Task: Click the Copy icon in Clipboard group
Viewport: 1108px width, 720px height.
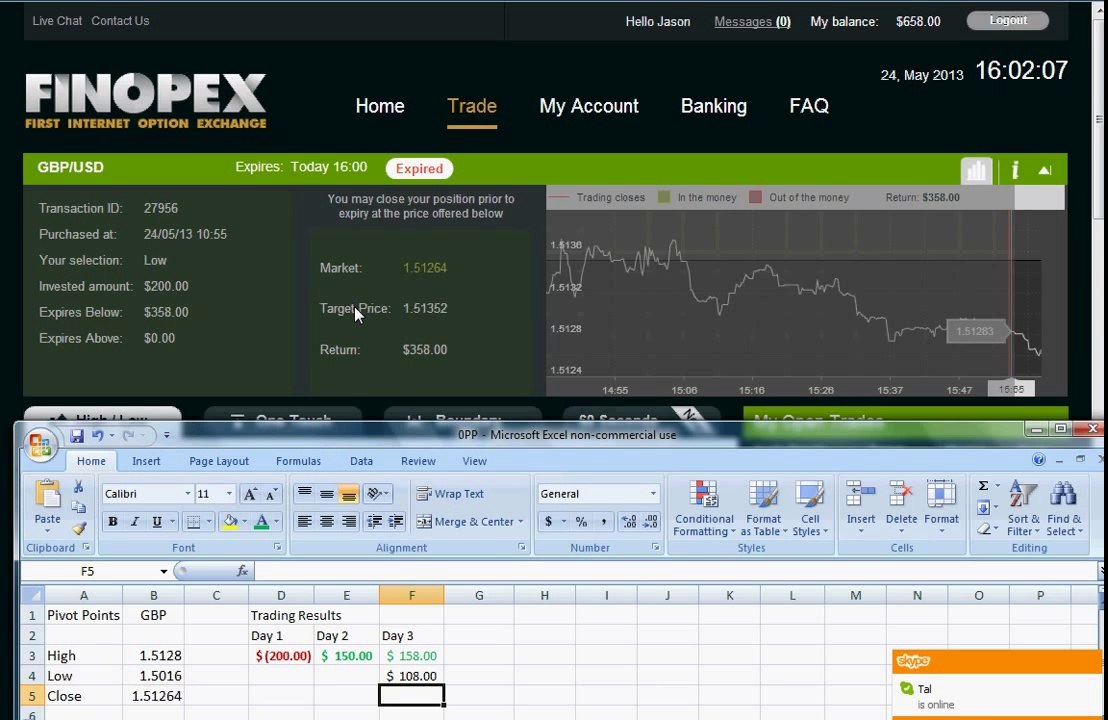Action: click(x=78, y=507)
